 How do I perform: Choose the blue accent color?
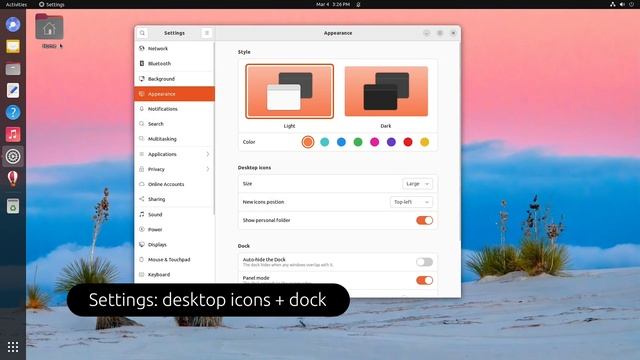(x=341, y=142)
